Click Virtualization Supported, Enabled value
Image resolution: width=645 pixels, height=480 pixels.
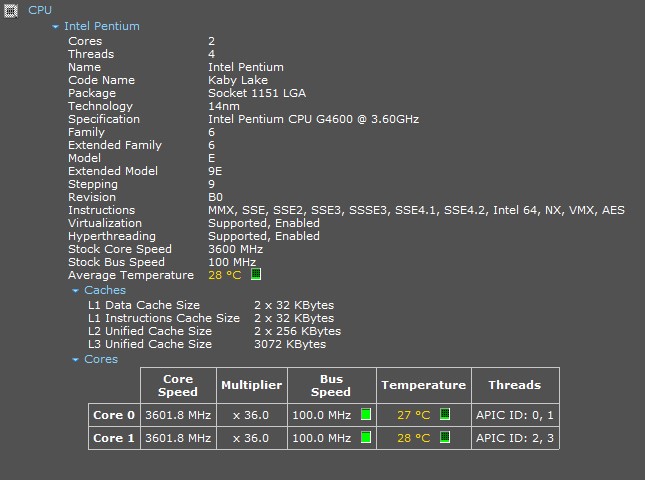(x=264, y=223)
